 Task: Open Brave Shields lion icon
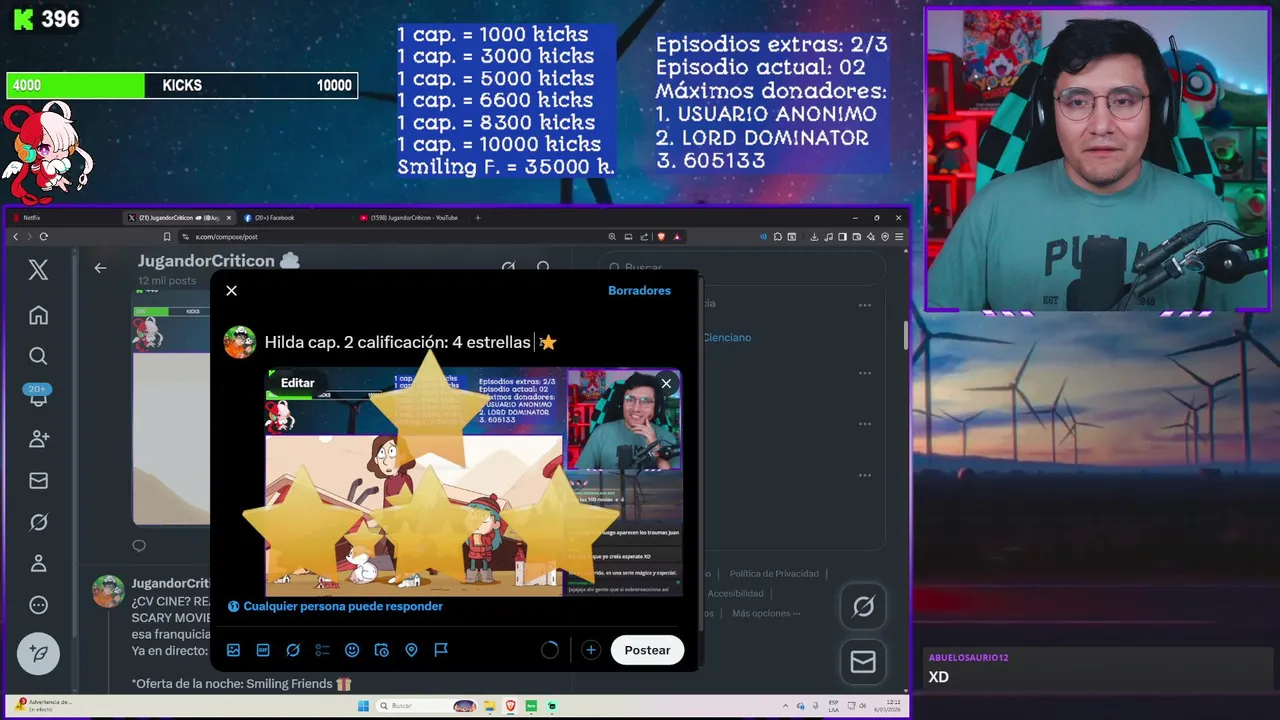coord(661,237)
